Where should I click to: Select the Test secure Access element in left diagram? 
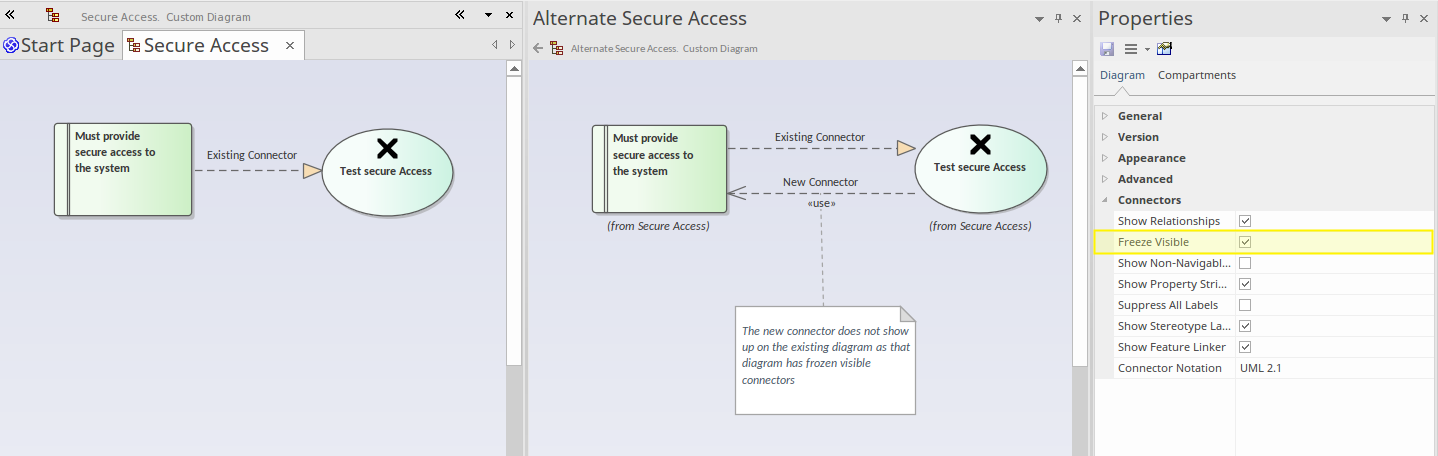pyautogui.click(x=386, y=171)
